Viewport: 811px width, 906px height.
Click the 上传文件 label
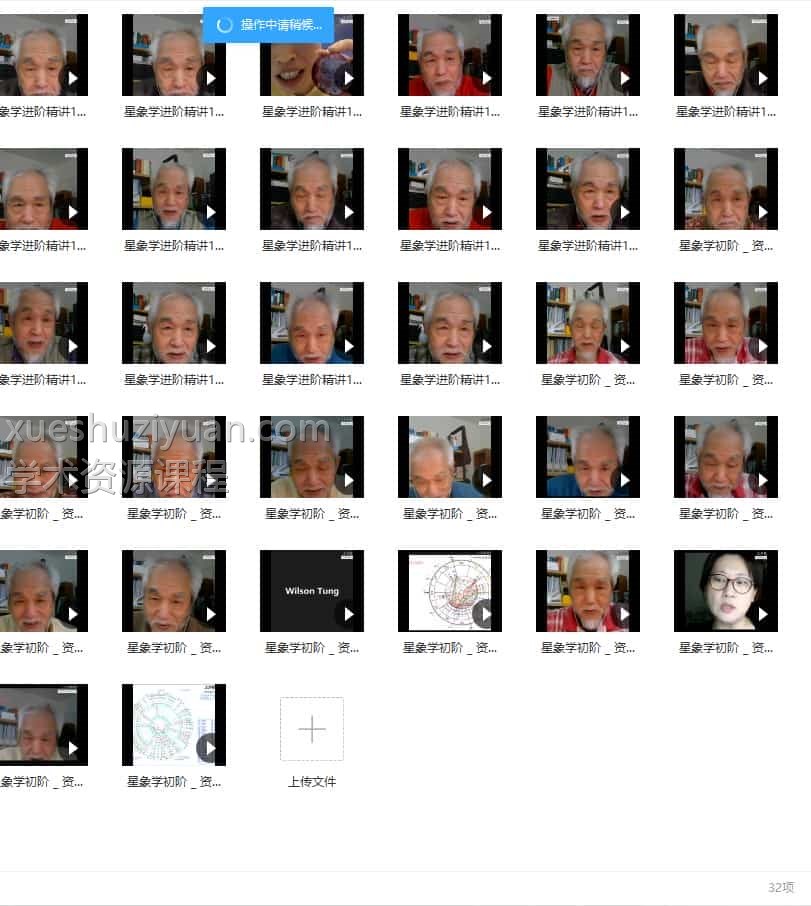click(312, 782)
